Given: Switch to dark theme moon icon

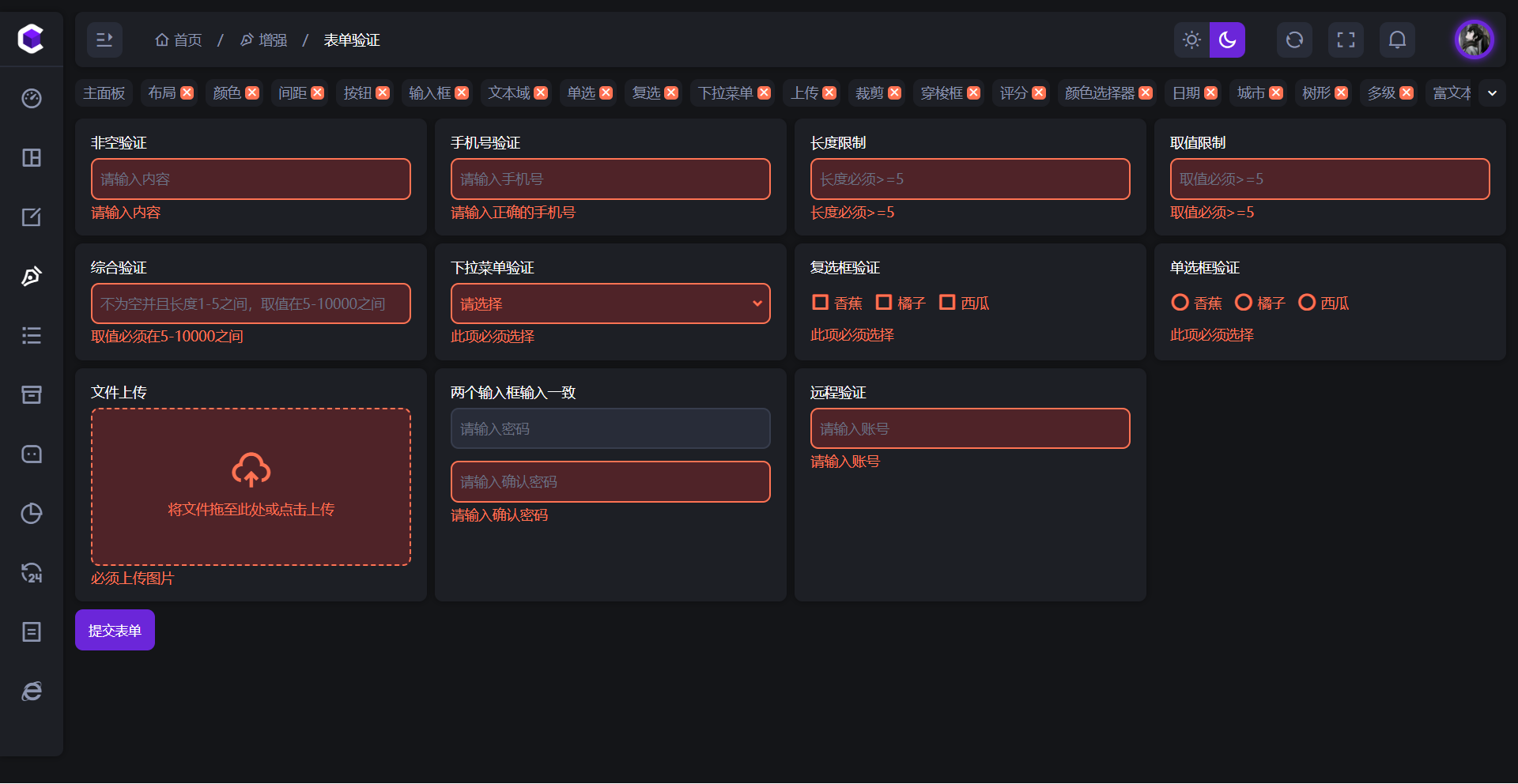Looking at the screenshot, I should tap(1227, 40).
